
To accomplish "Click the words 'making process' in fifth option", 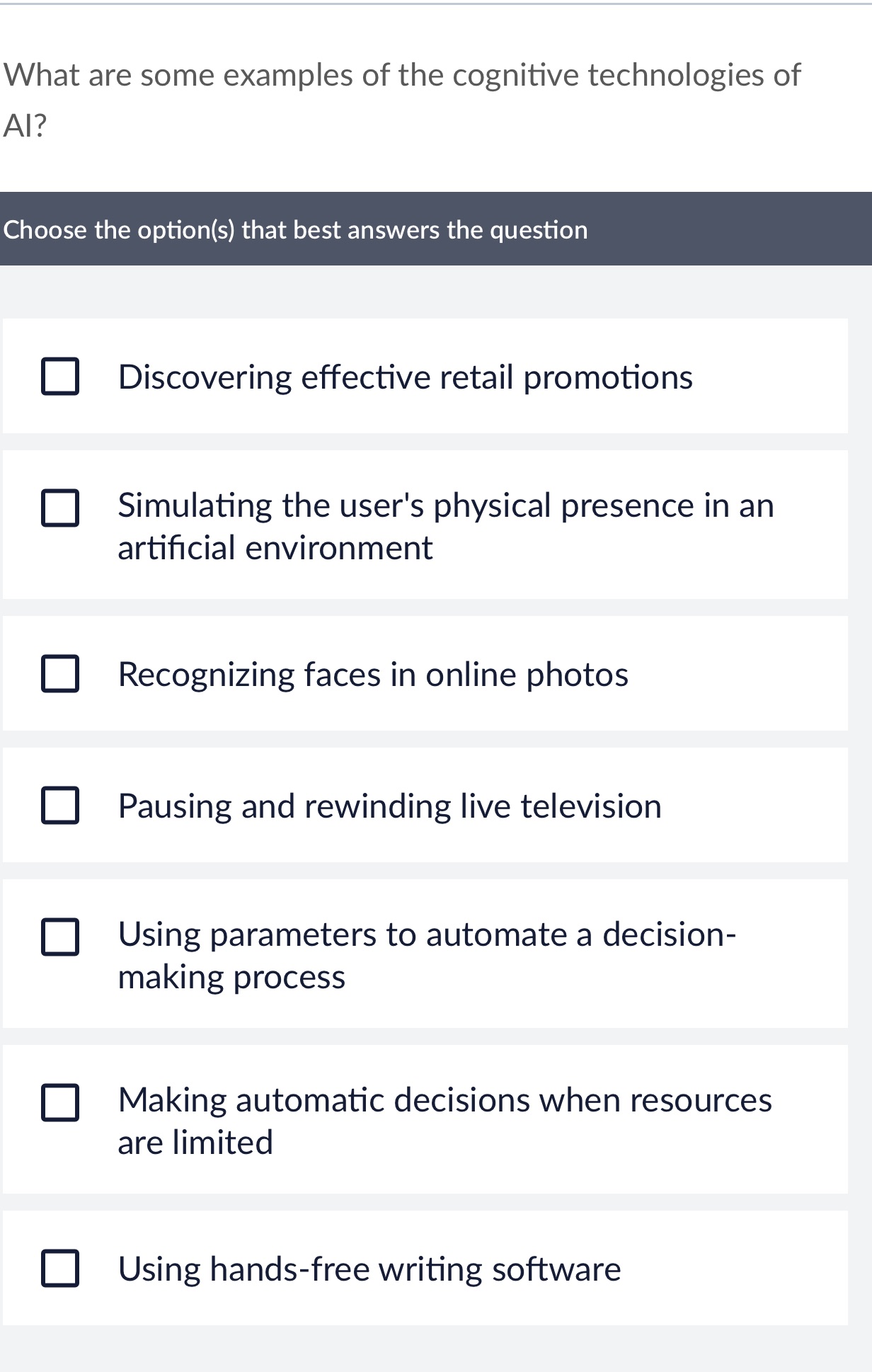I will (x=231, y=978).
